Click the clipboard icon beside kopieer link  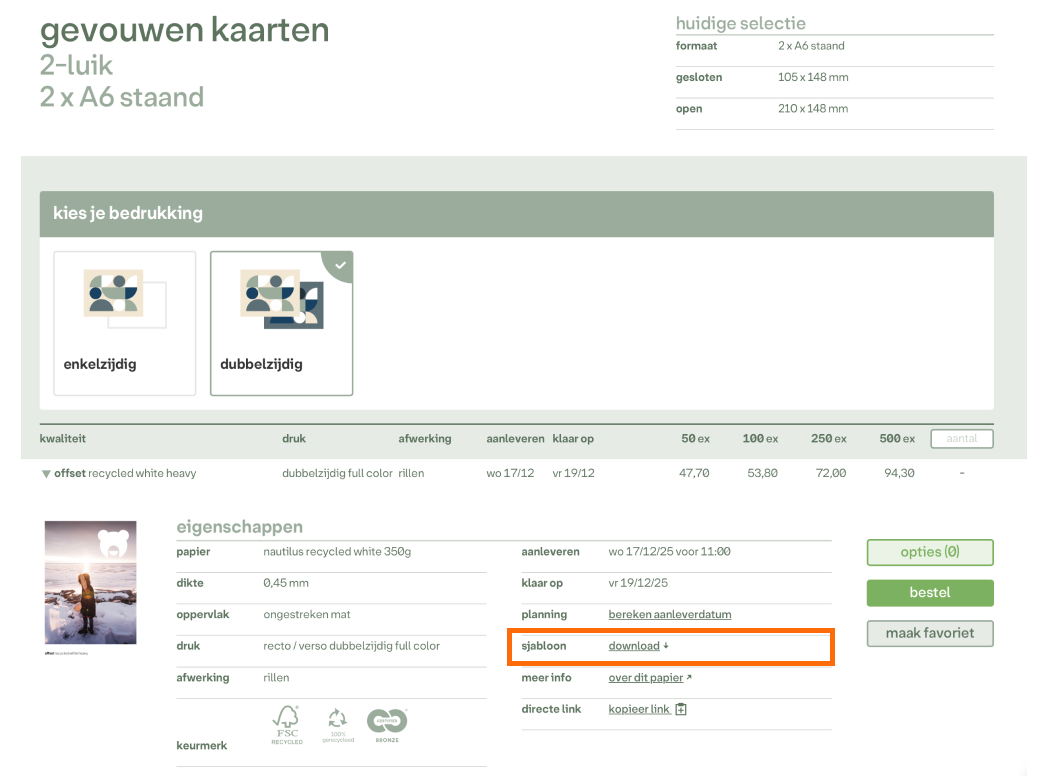point(681,710)
